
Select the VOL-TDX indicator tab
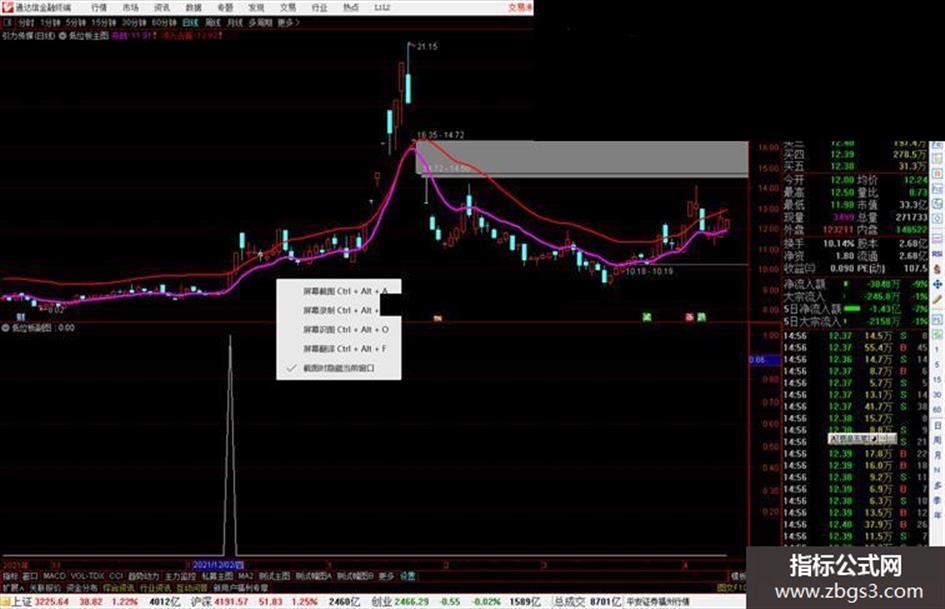[x=87, y=576]
